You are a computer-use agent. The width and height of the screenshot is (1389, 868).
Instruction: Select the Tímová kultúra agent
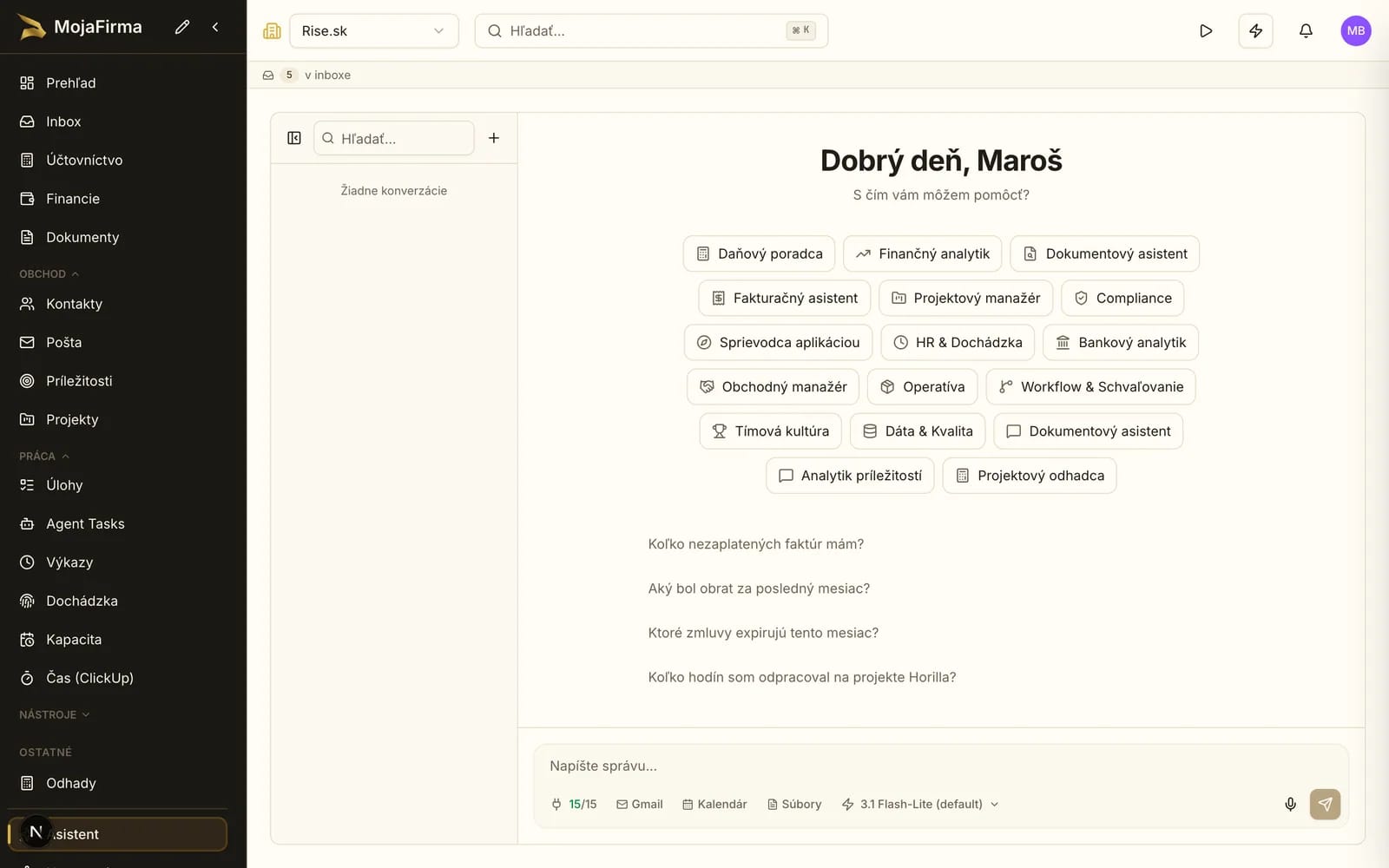(x=770, y=431)
